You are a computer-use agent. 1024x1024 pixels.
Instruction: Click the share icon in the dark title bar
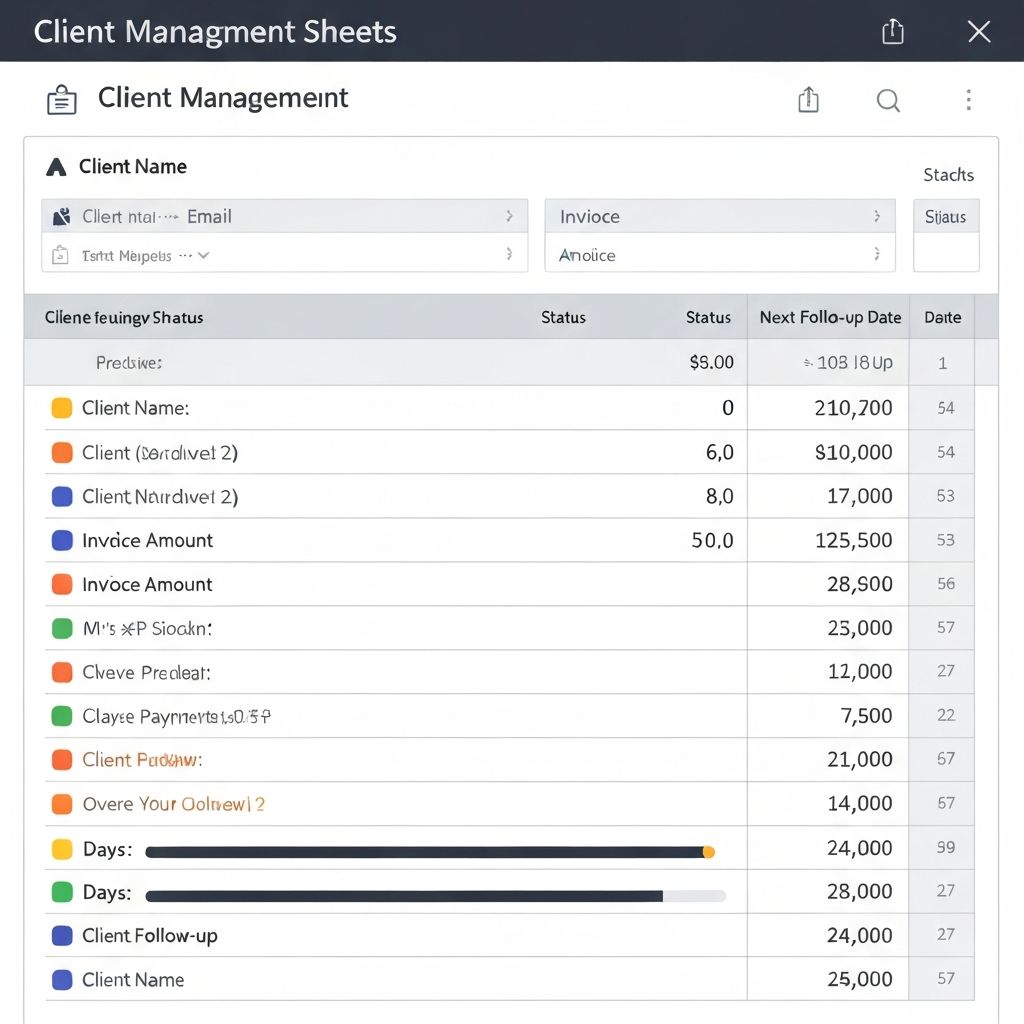click(x=891, y=31)
